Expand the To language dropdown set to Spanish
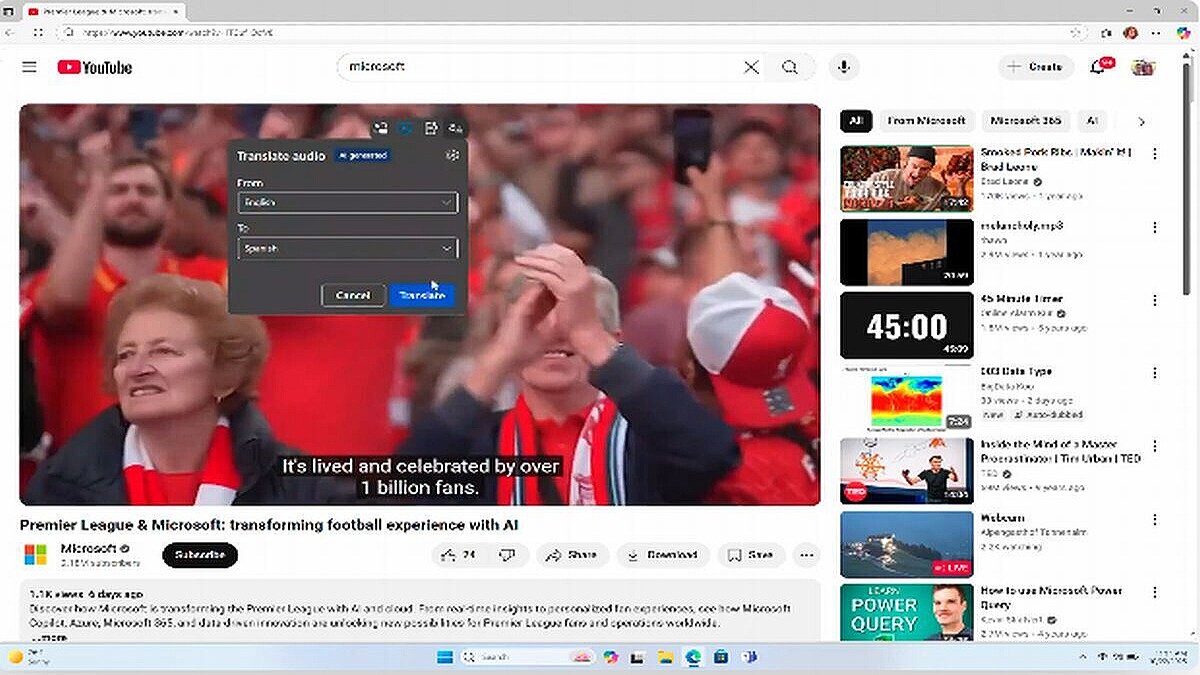Screen dimensions: 1200x675 click(347, 248)
